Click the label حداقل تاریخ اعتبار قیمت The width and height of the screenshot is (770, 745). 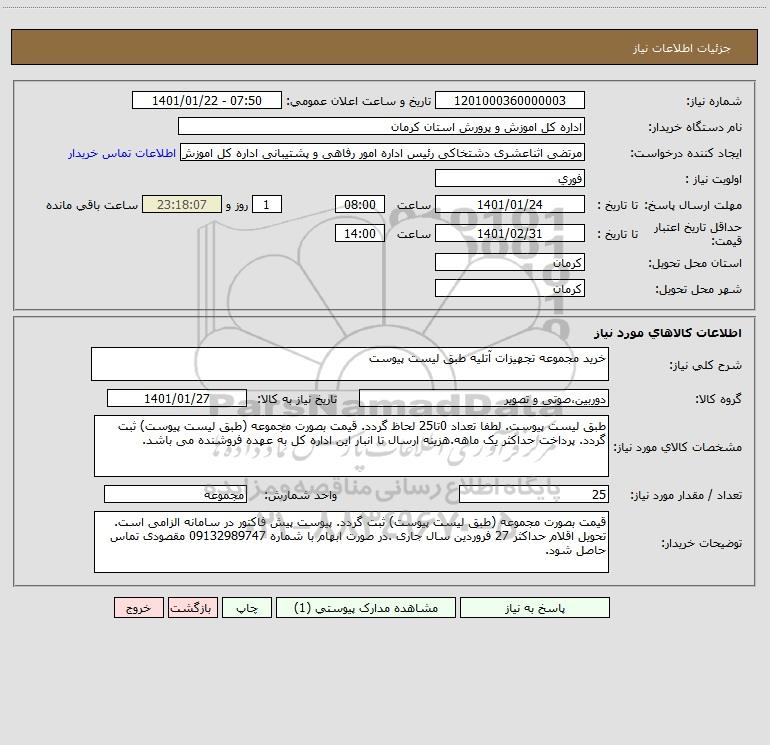click(x=697, y=234)
